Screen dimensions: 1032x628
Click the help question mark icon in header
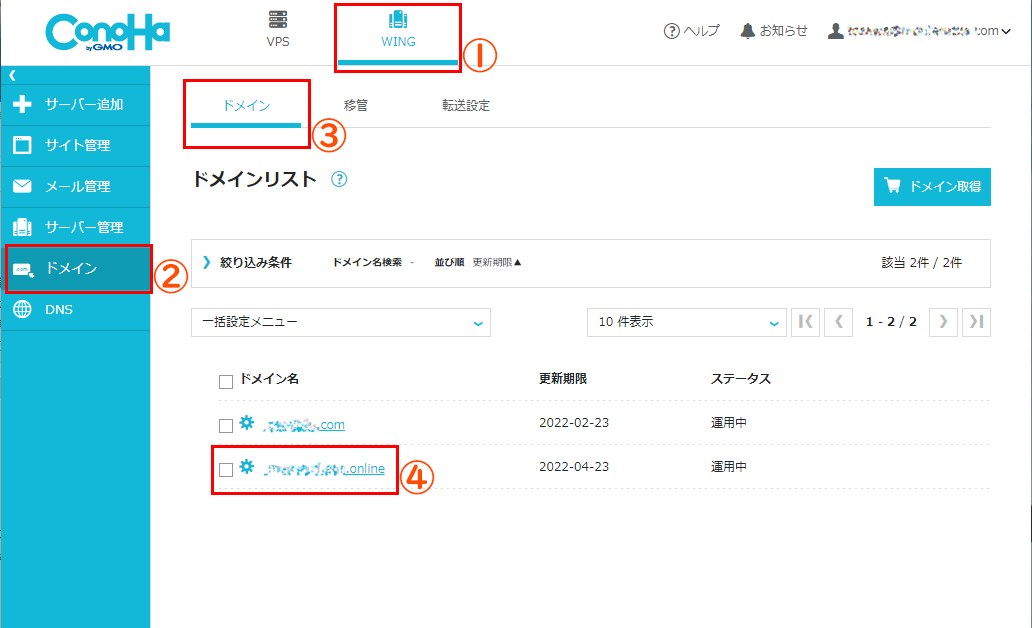(671, 31)
